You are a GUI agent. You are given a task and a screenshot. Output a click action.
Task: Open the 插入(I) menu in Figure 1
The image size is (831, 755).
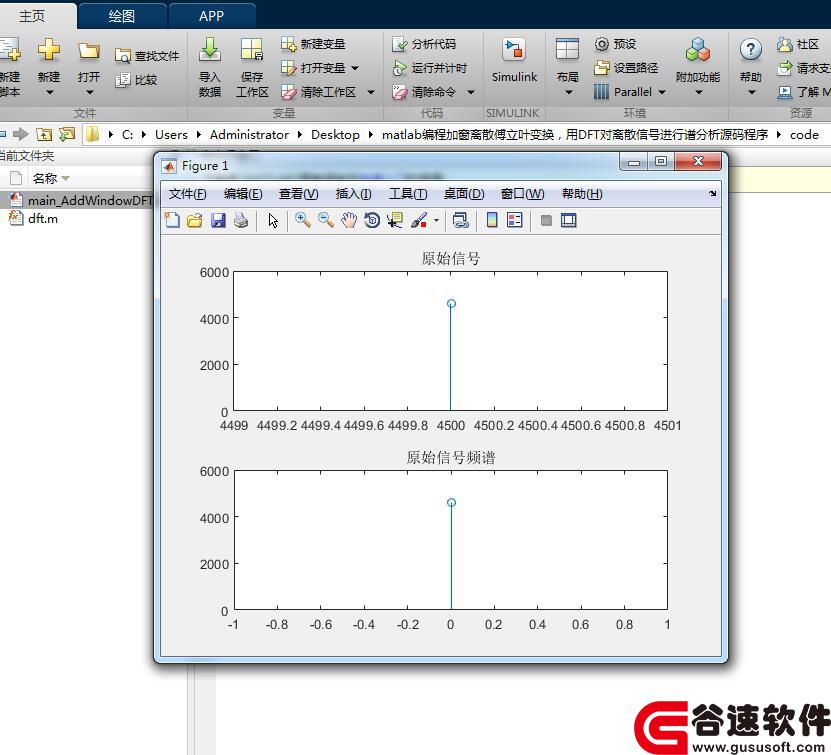[x=353, y=194]
